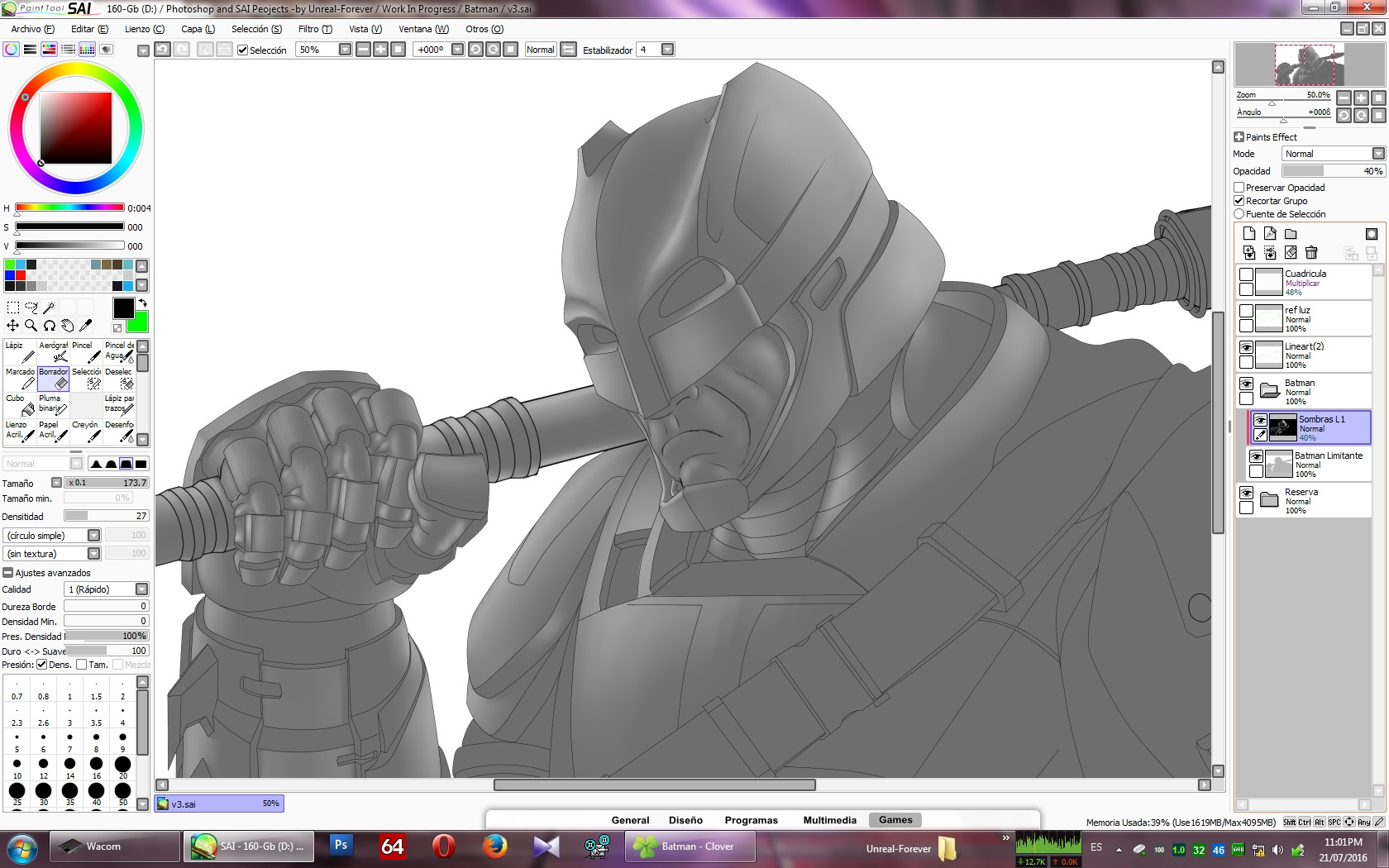Expand the Paints Effect section
Viewport: 1389px width, 868px height.
coord(1239,137)
